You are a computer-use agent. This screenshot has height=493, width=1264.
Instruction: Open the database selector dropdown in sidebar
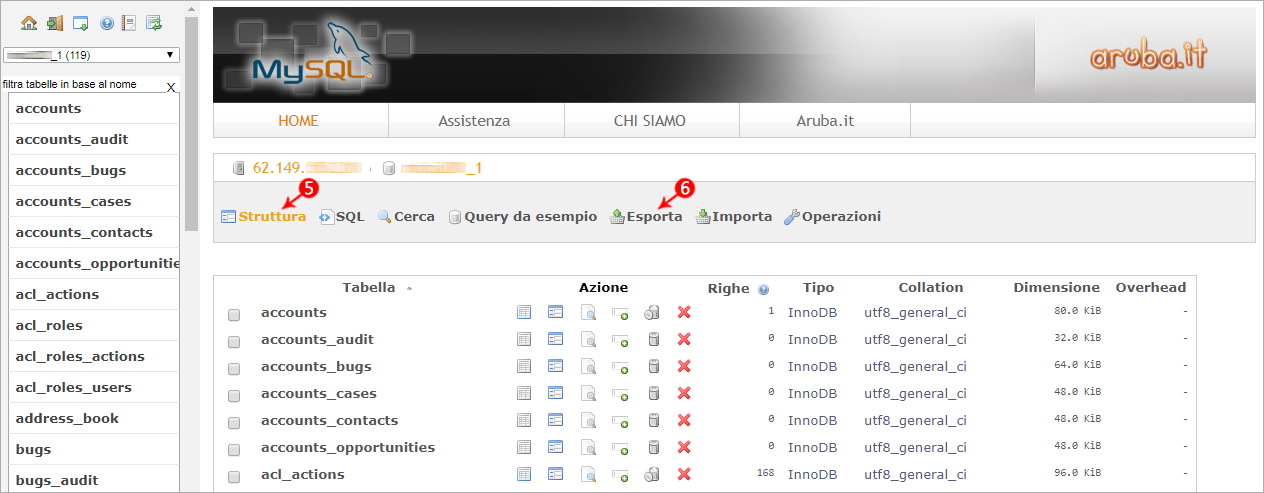coord(91,55)
